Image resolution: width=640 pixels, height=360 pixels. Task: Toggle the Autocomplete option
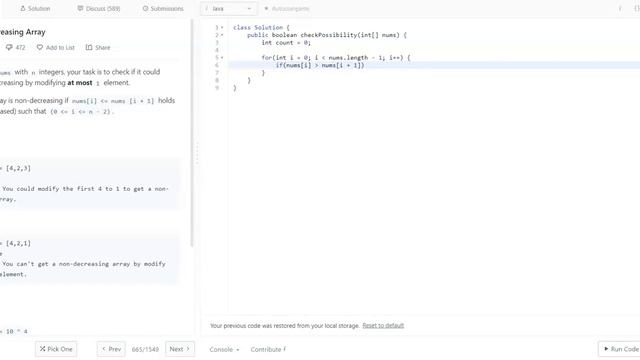pyautogui.click(x=287, y=9)
